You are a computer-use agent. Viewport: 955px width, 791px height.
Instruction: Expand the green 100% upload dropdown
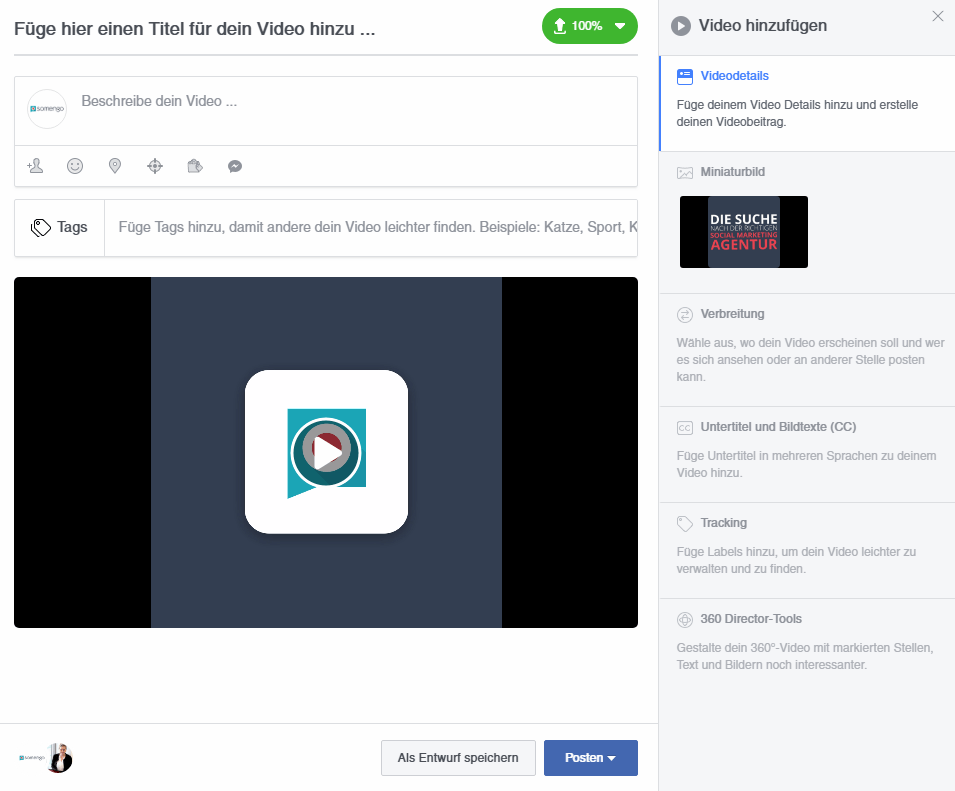pos(620,26)
